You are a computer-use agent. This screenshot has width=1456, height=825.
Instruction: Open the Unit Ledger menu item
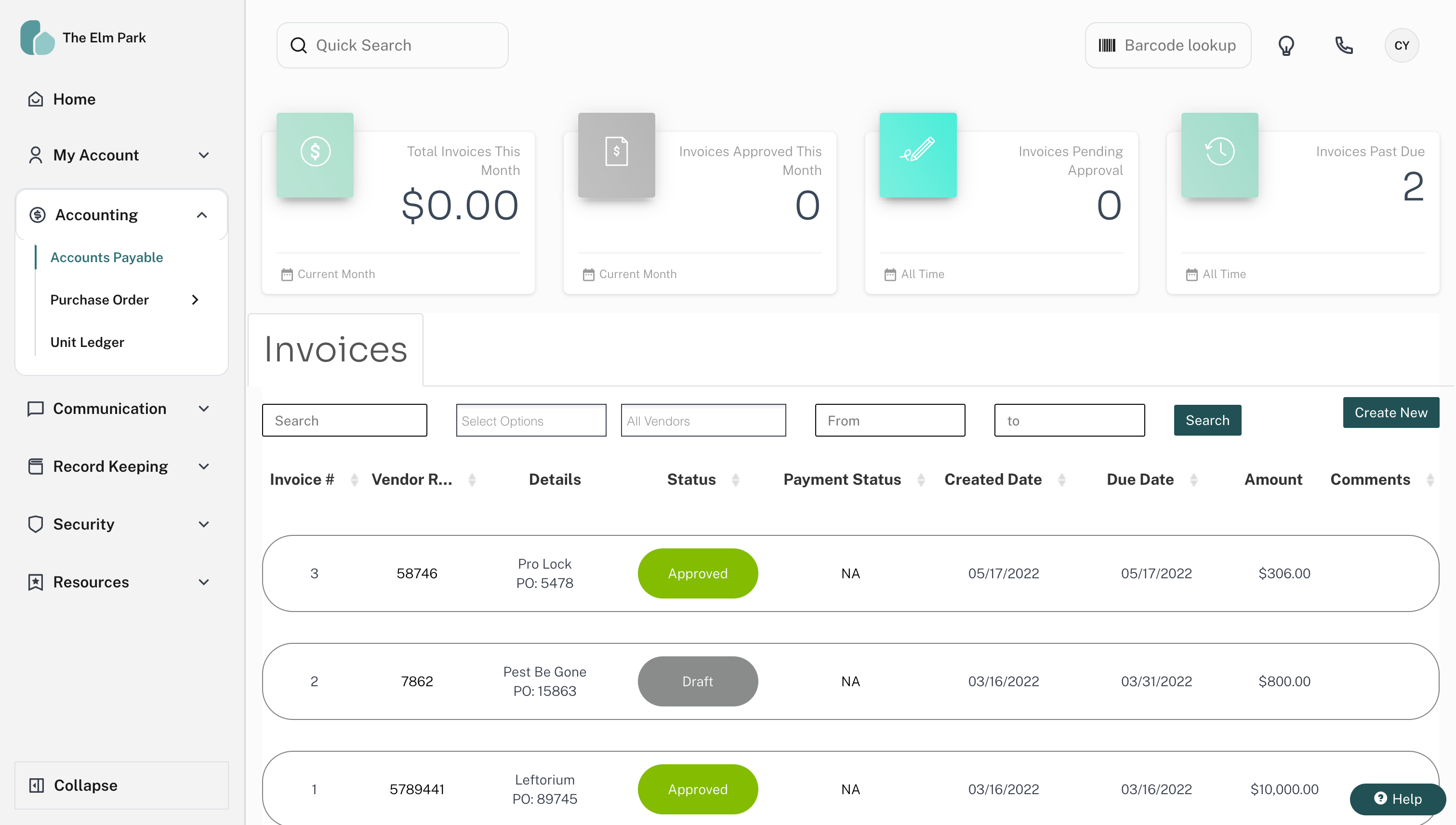(87, 342)
